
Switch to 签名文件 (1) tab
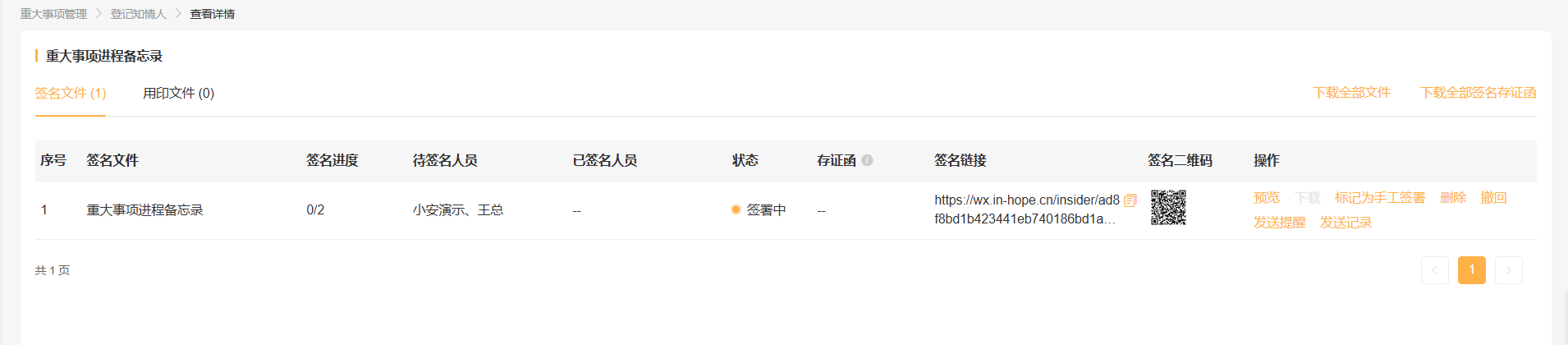point(71,93)
